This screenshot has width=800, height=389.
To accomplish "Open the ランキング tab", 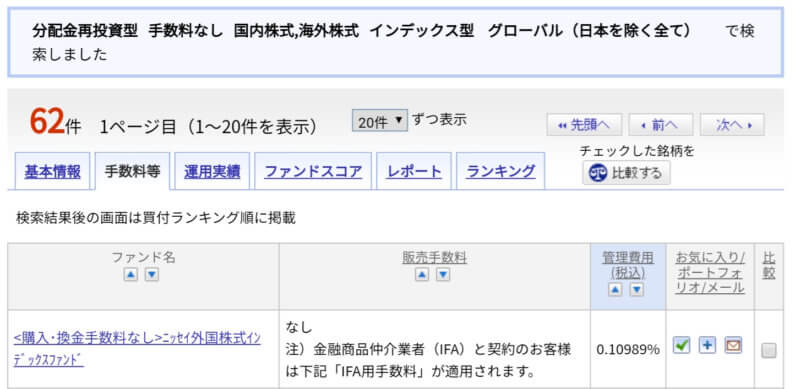I will [x=501, y=172].
